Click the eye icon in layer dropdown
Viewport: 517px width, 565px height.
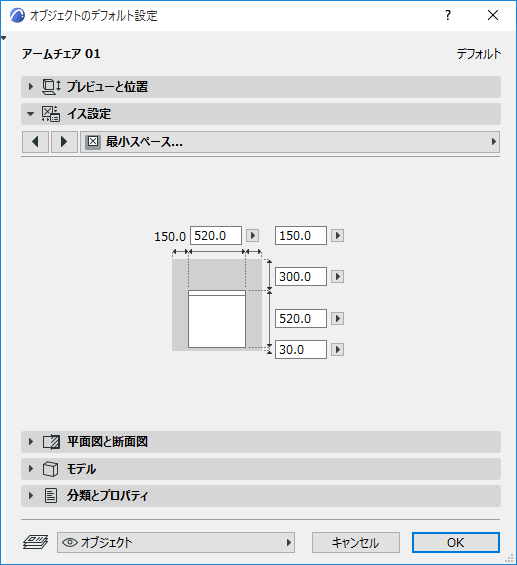point(70,542)
